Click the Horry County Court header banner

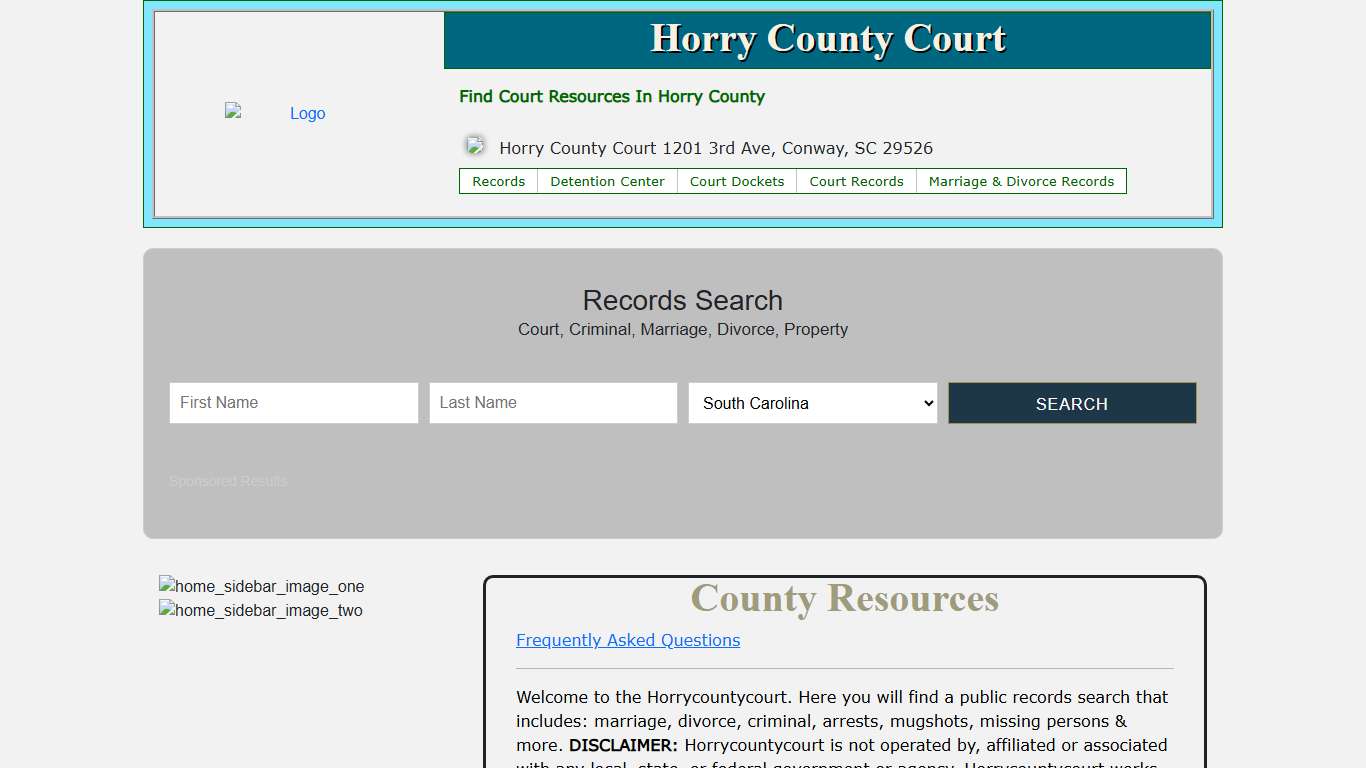coord(827,39)
